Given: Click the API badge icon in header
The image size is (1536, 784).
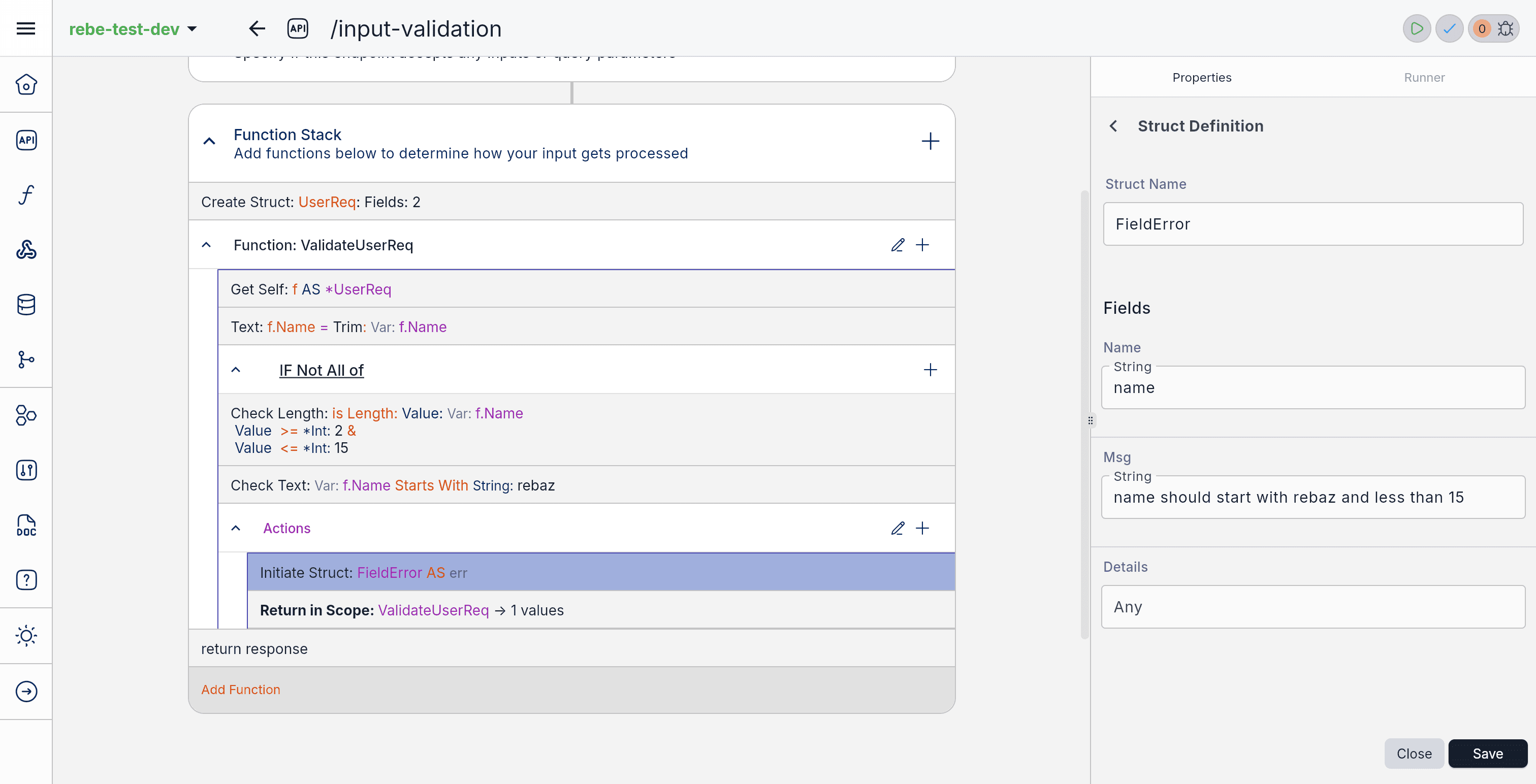Looking at the screenshot, I should click(x=298, y=28).
